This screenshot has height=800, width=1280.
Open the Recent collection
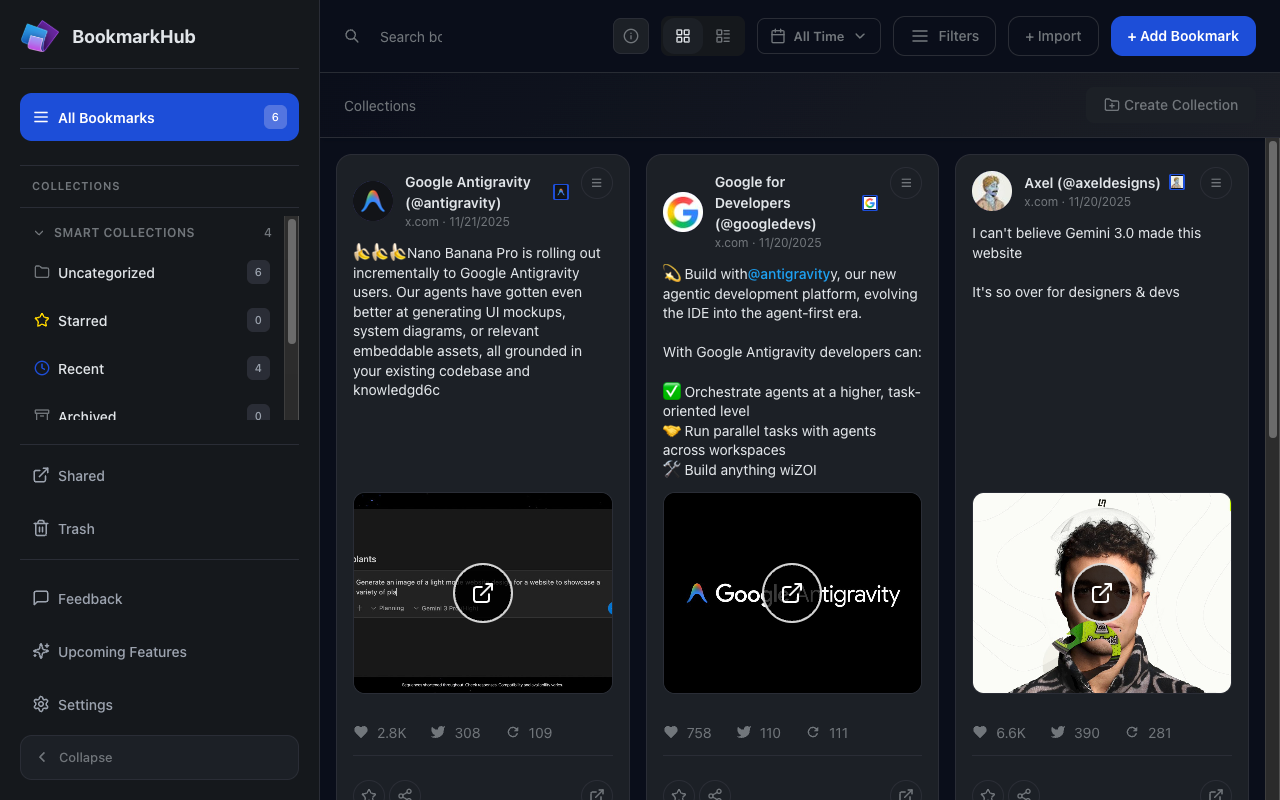pos(152,368)
